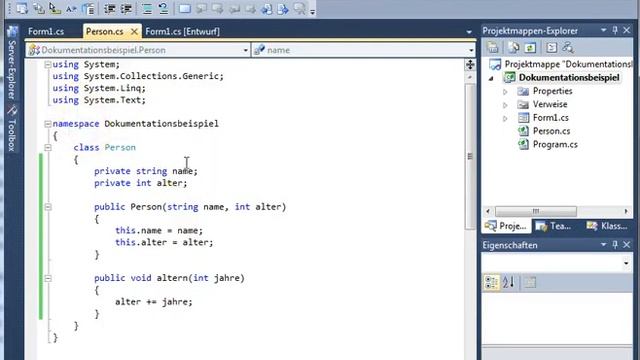640x360 pixels.
Task: Close the Projektmappen-Explorer panel
Action: (627, 30)
